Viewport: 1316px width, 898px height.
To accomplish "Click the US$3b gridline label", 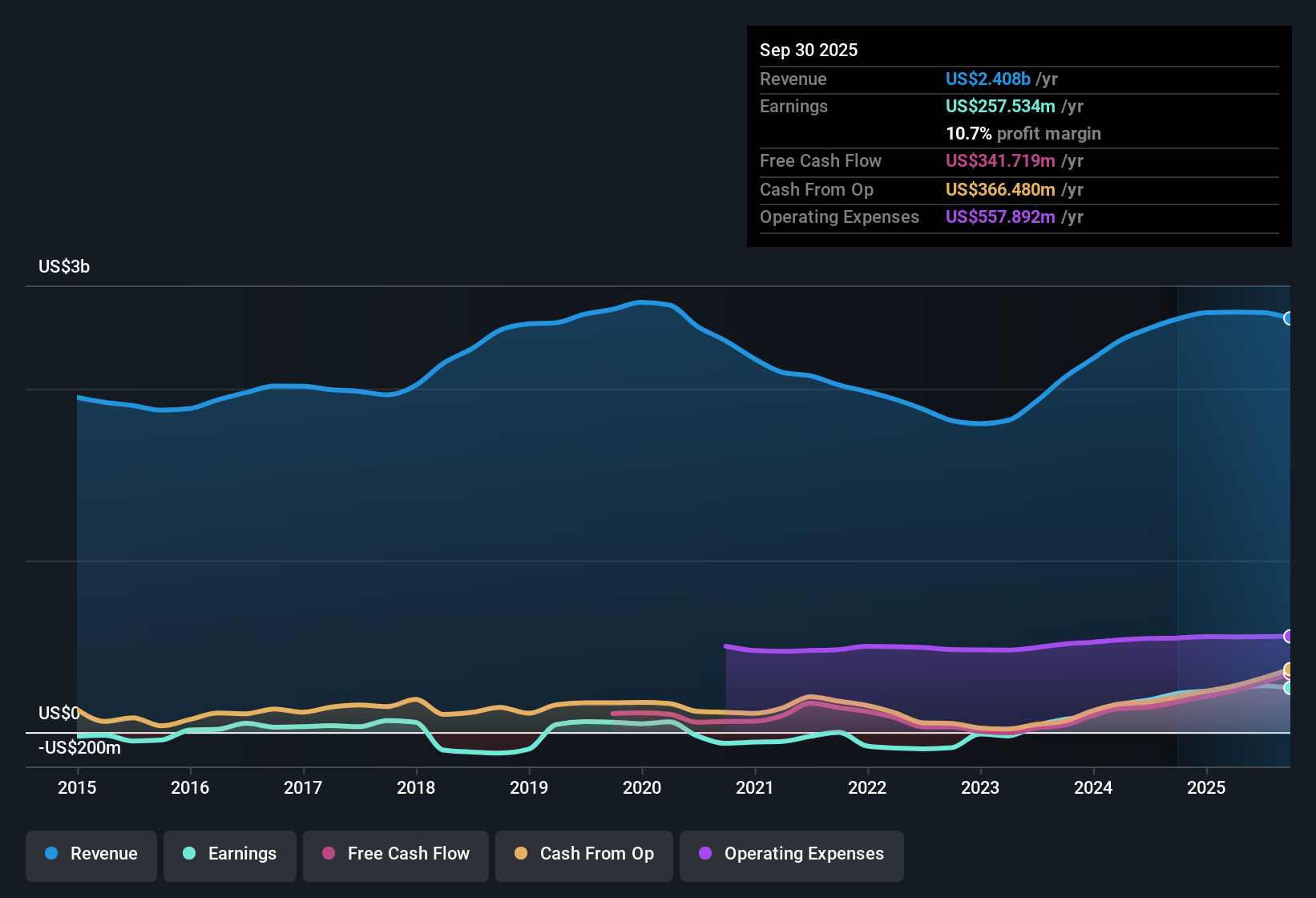I will 63,266.
